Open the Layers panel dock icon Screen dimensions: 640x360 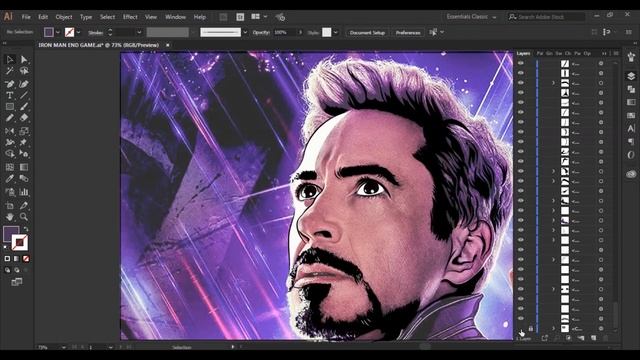pos(631,76)
